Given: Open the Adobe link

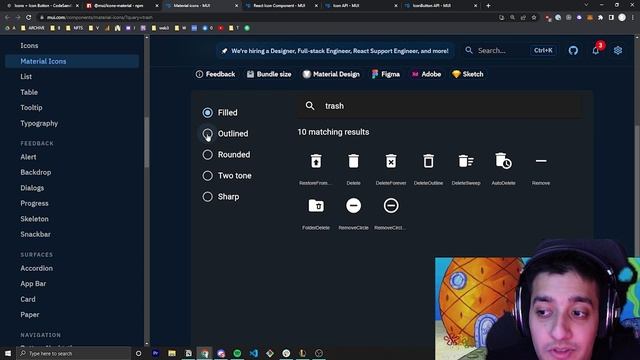Looking at the screenshot, I should point(426,74).
